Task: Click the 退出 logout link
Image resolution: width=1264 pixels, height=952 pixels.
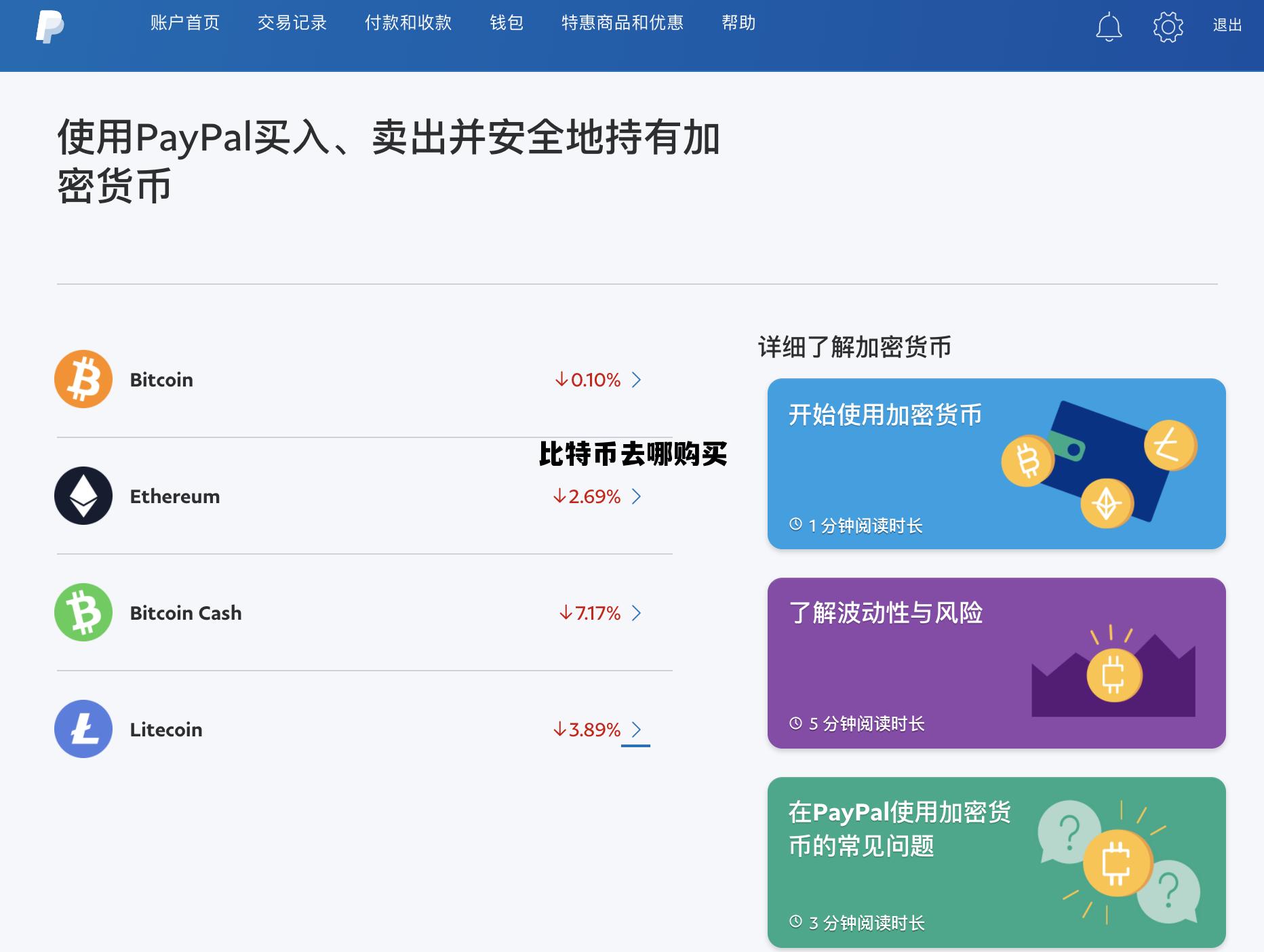Action: 1227,25
